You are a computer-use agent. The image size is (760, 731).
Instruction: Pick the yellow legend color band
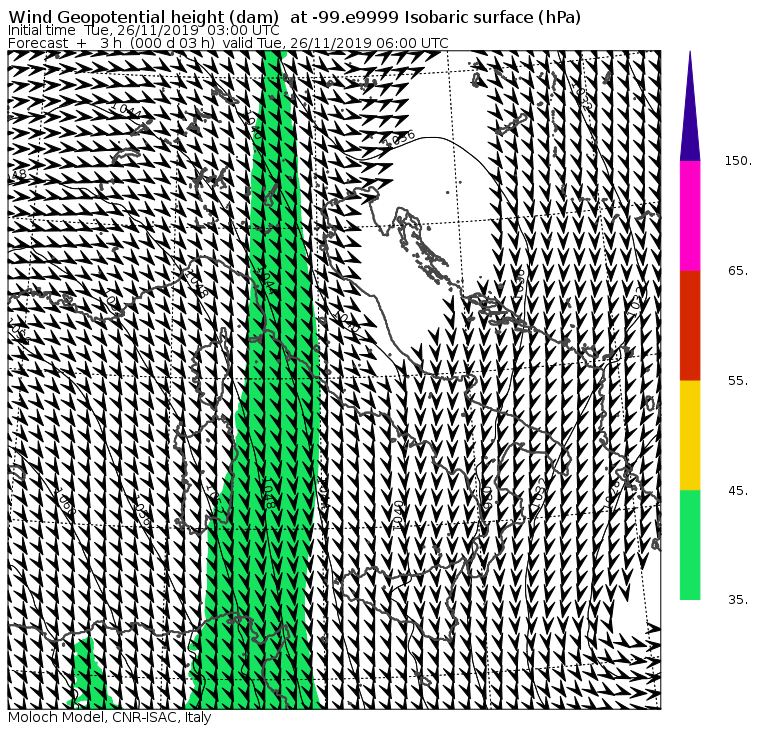tap(690, 435)
